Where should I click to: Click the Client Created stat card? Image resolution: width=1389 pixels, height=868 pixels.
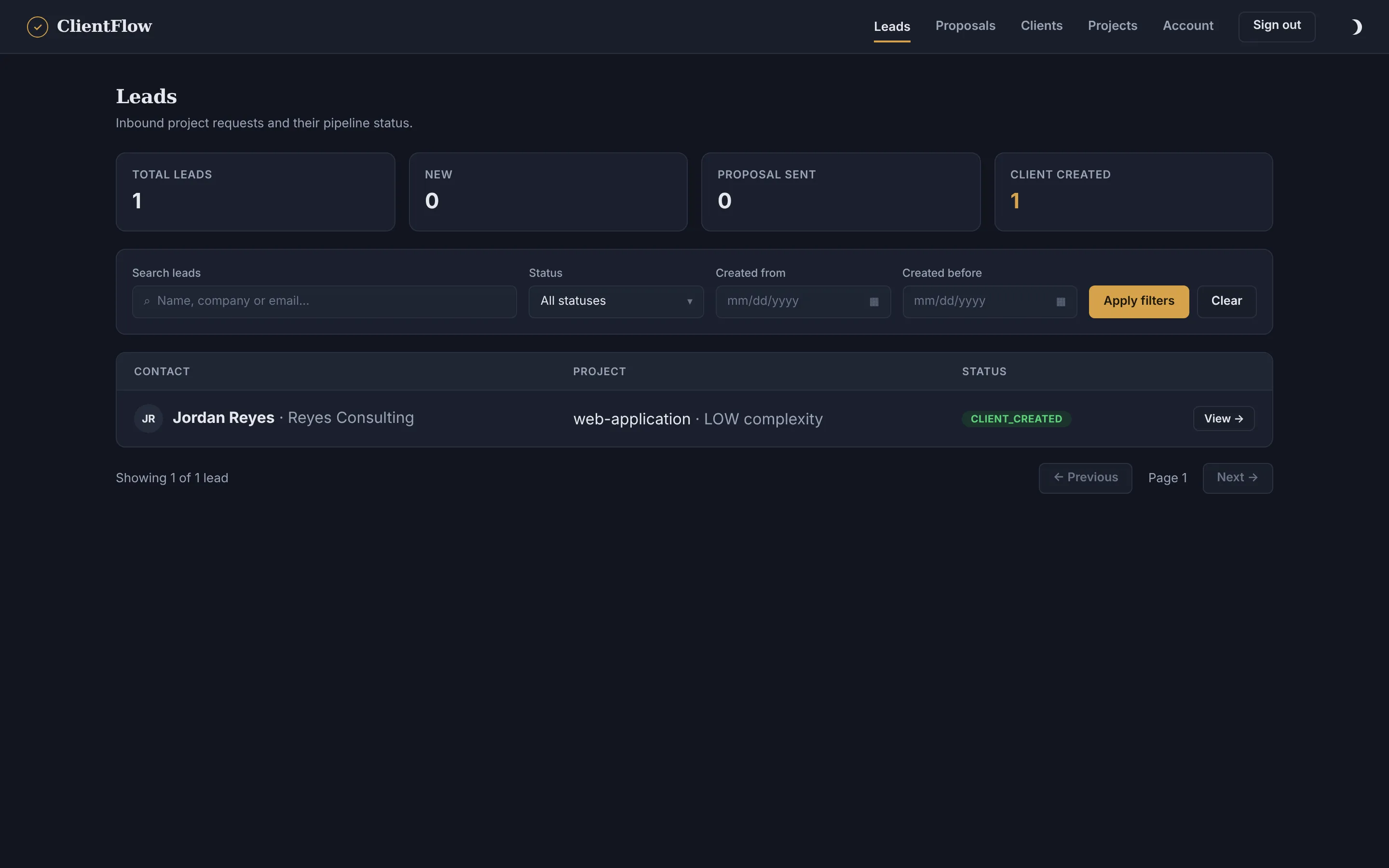(1133, 192)
